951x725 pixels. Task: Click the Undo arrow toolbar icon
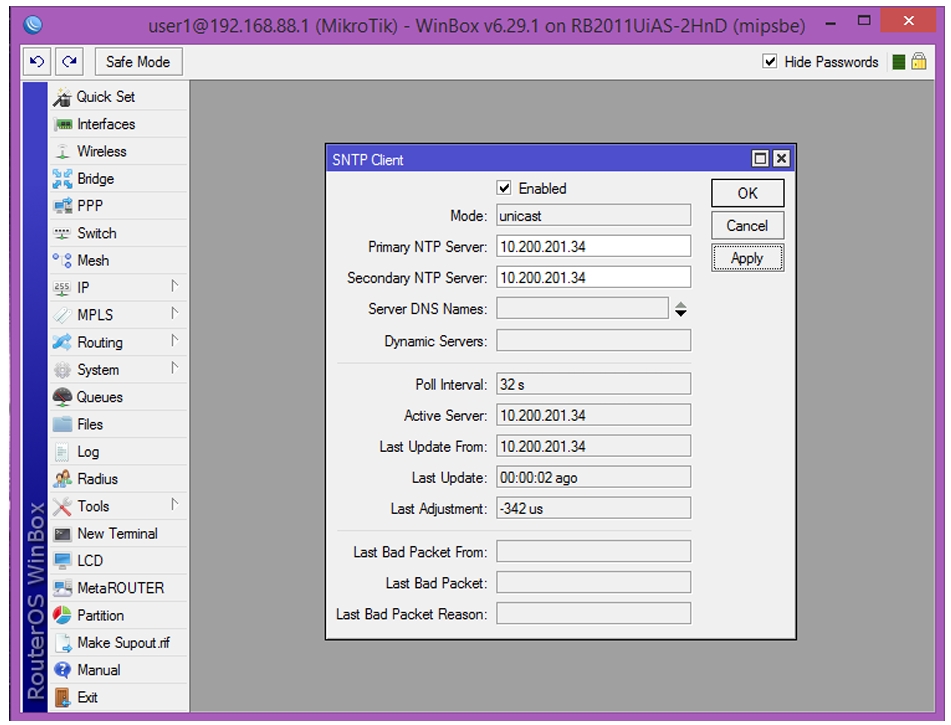37,61
